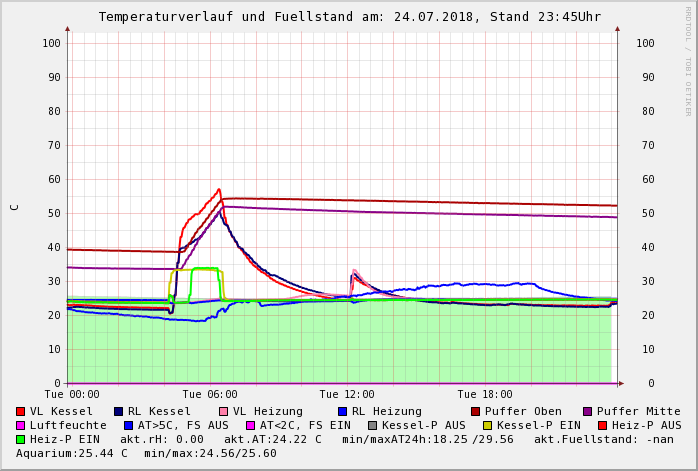Click the right y-axis label 0
This screenshot has height=471, width=698.
click(x=651, y=383)
